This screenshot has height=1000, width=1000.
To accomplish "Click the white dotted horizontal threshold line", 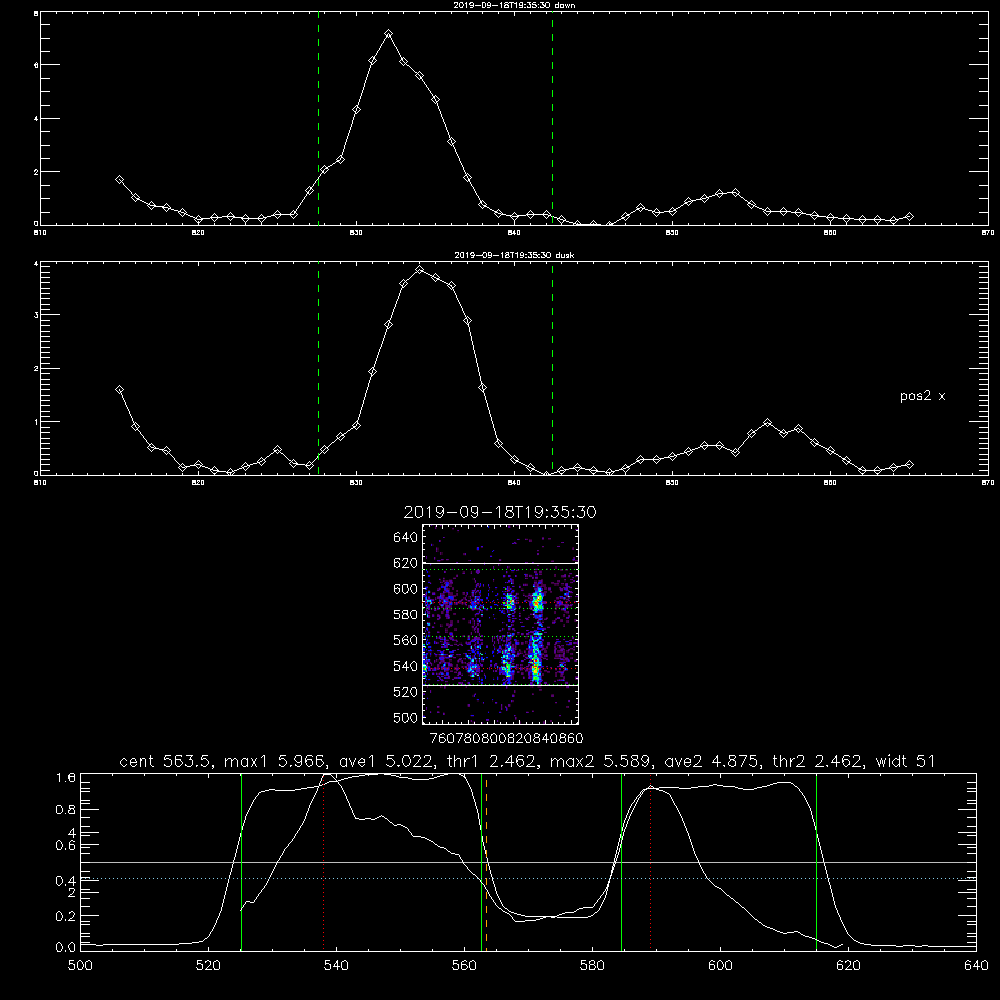I will [x=528, y=879].
